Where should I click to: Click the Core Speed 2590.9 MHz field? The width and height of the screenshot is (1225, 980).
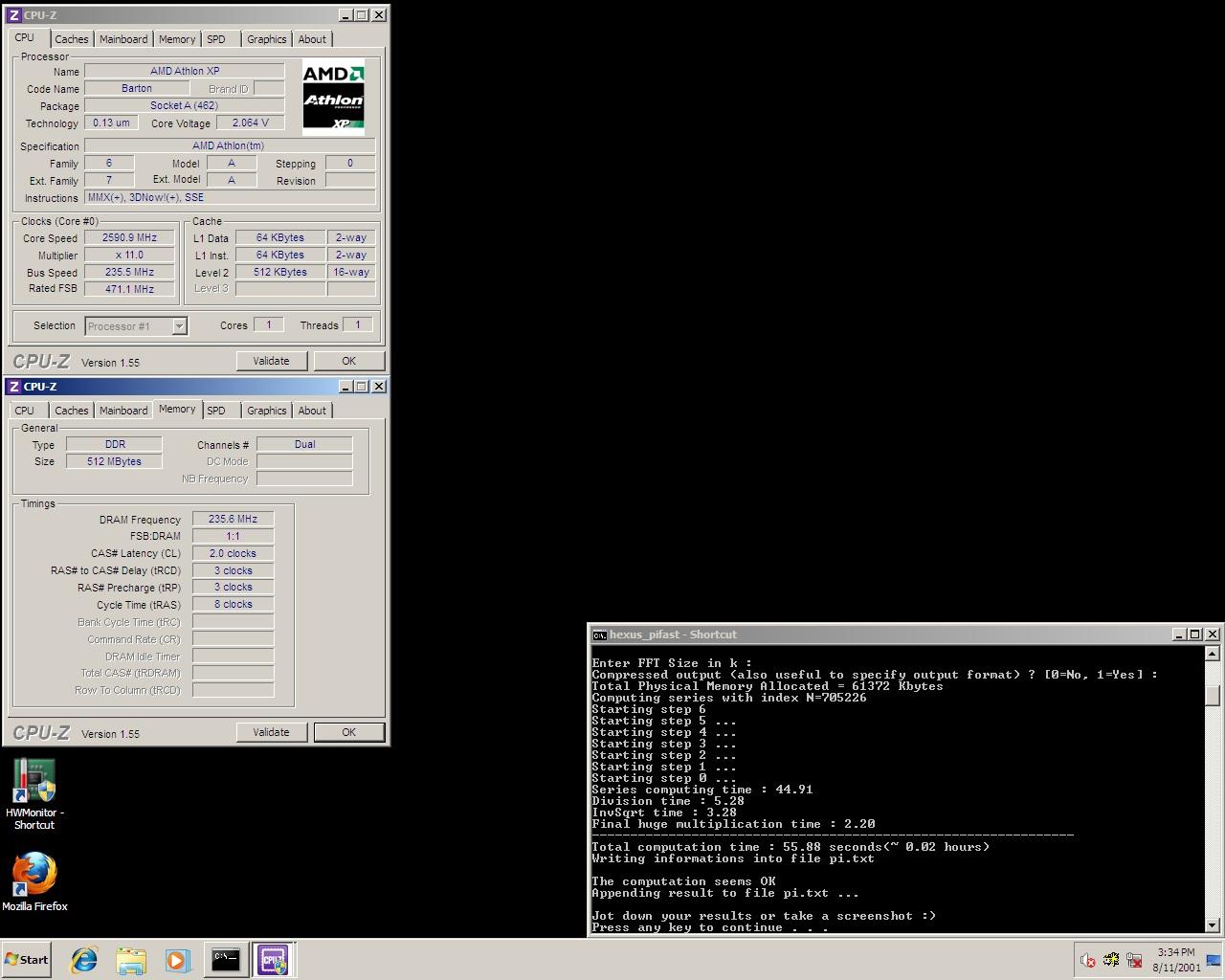pyautogui.click(x=130, y=238)
